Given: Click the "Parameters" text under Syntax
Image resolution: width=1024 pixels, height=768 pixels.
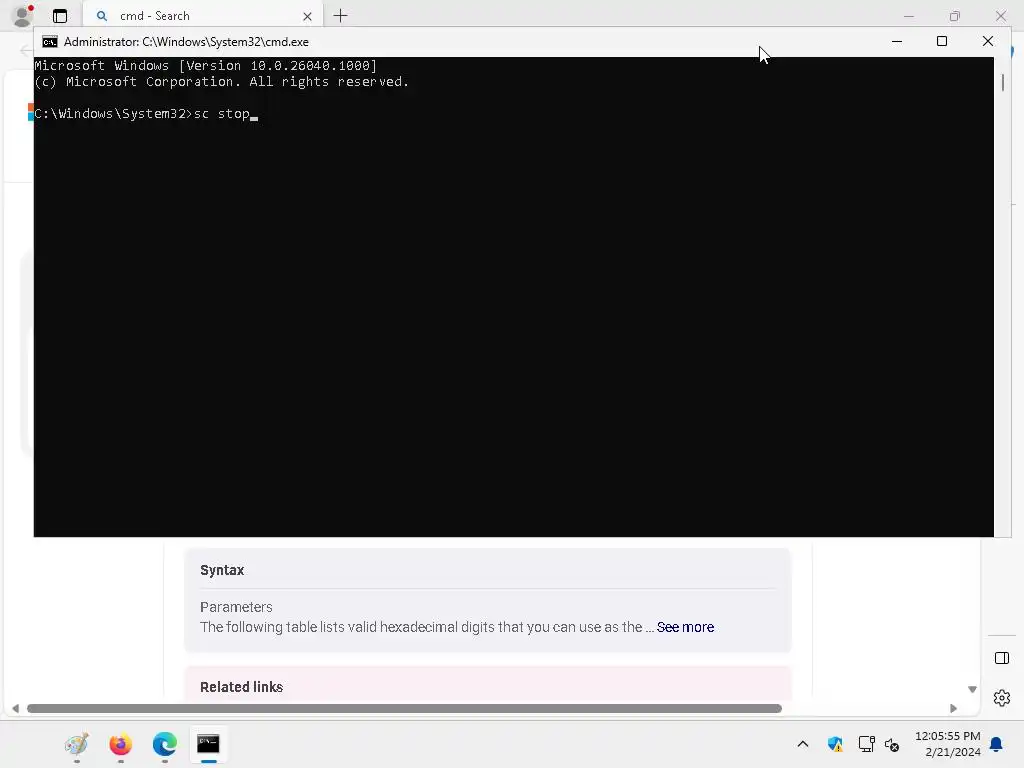Looking at the screenshot, I should point(236,607).
